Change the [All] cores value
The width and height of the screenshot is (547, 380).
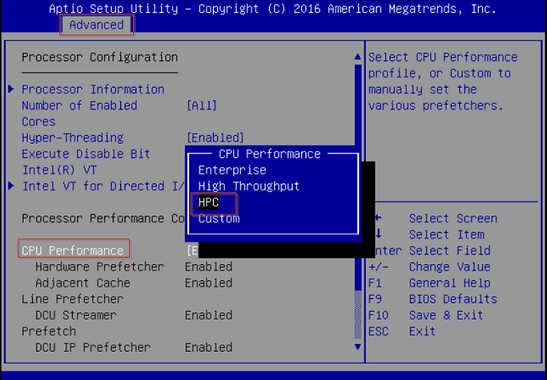click(x=202, y=105)
